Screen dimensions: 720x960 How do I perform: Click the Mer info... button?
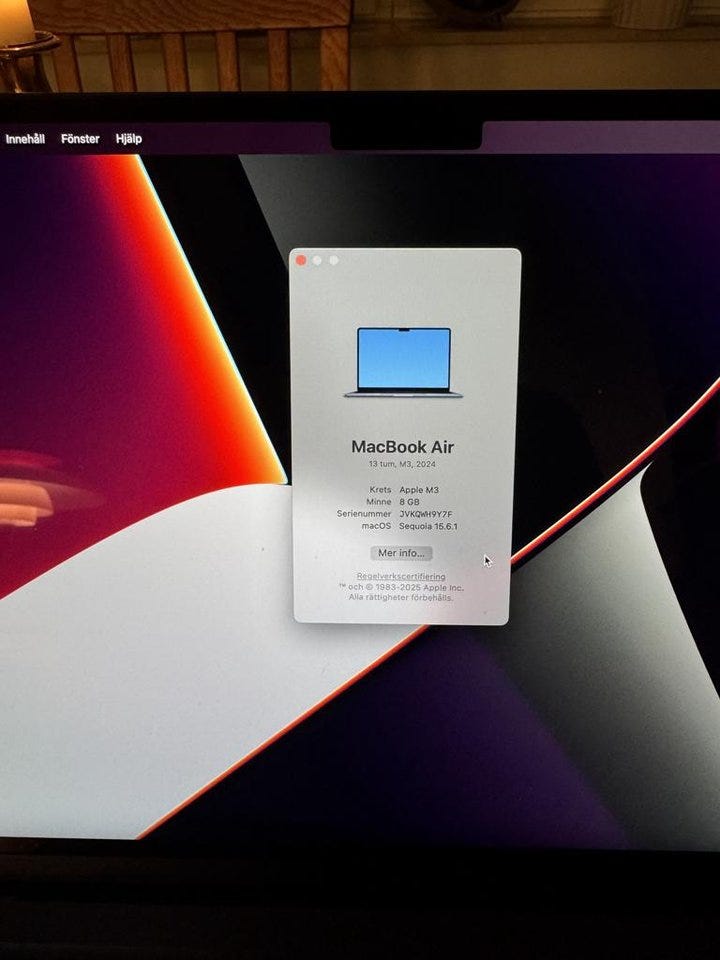click(x=401, y=553)
